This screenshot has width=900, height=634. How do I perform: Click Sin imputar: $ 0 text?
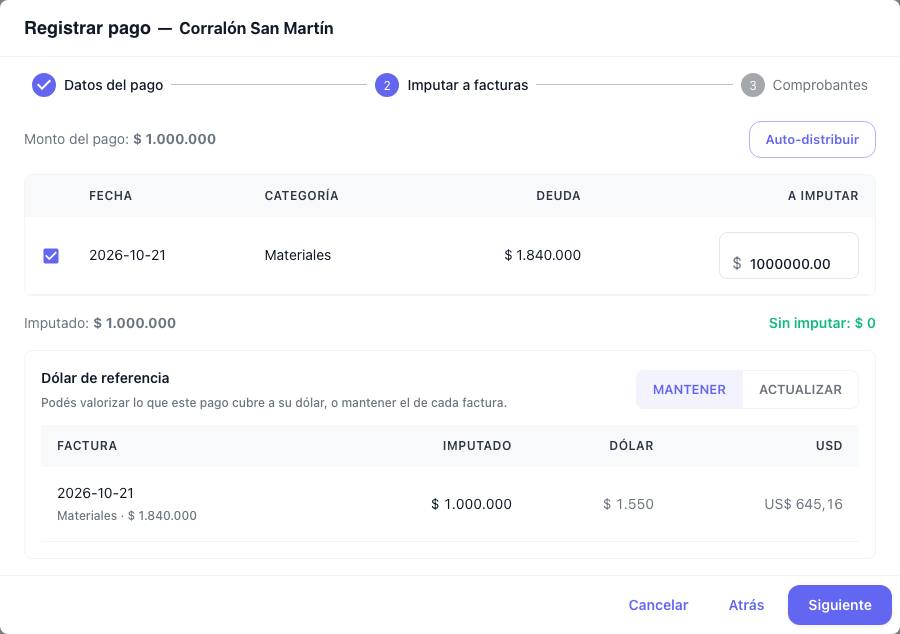[x=822, y=323]
